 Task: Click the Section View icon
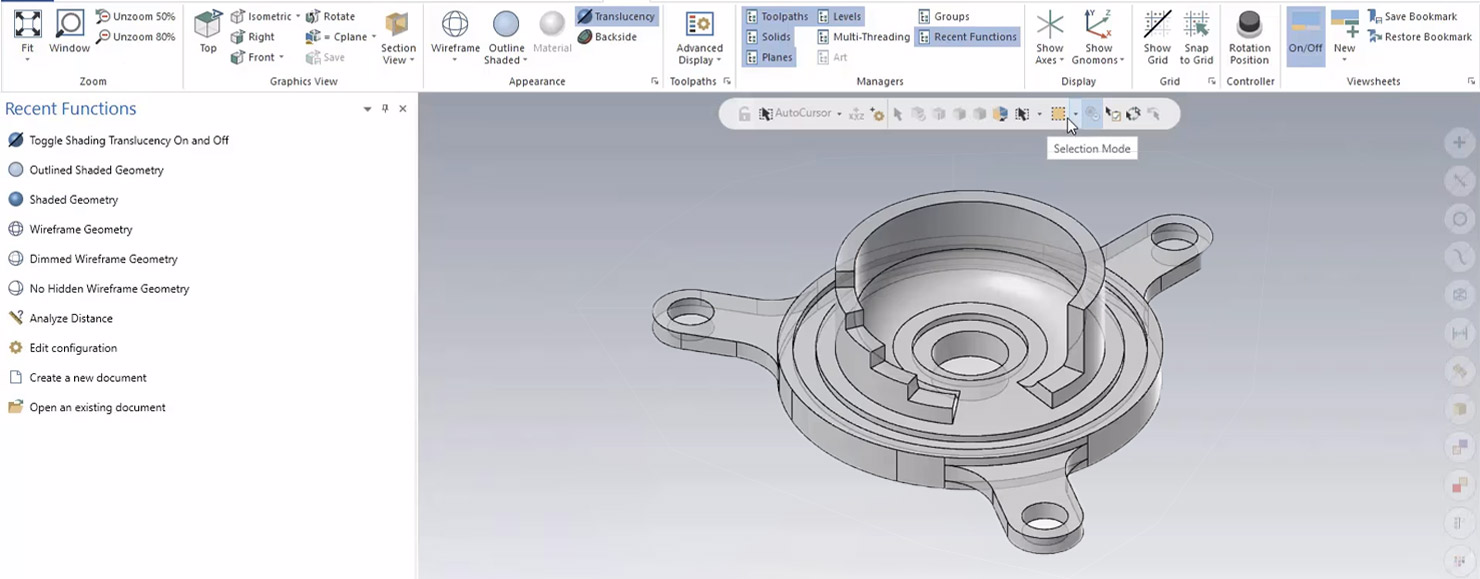pyautogui.click(x=397, y=25)
